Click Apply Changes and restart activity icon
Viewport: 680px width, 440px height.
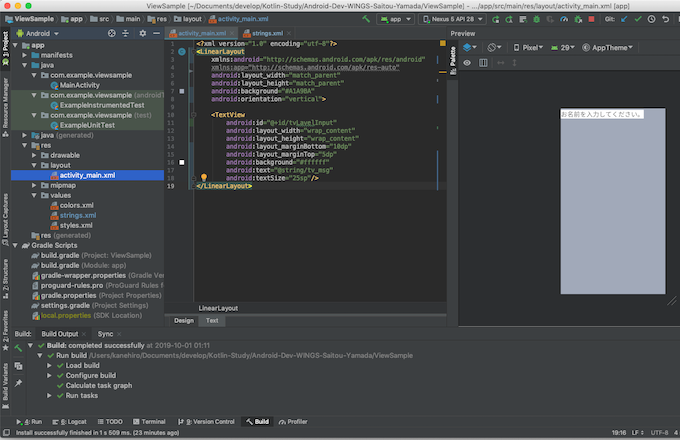pos(509,19)
